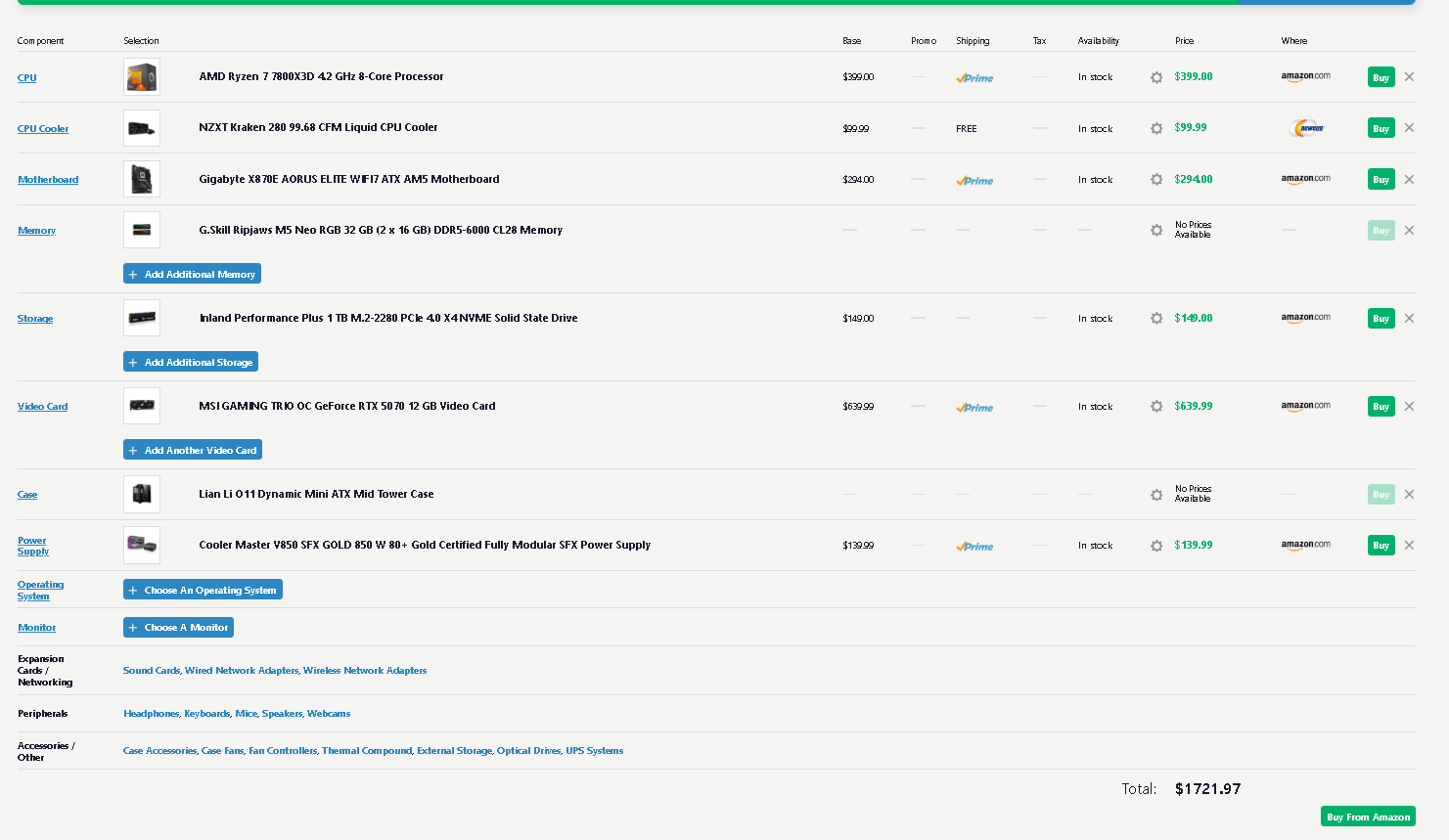Click gear icon in the Memory row
Viewport: 1449px width, 840px height.
click(1155, 231)
